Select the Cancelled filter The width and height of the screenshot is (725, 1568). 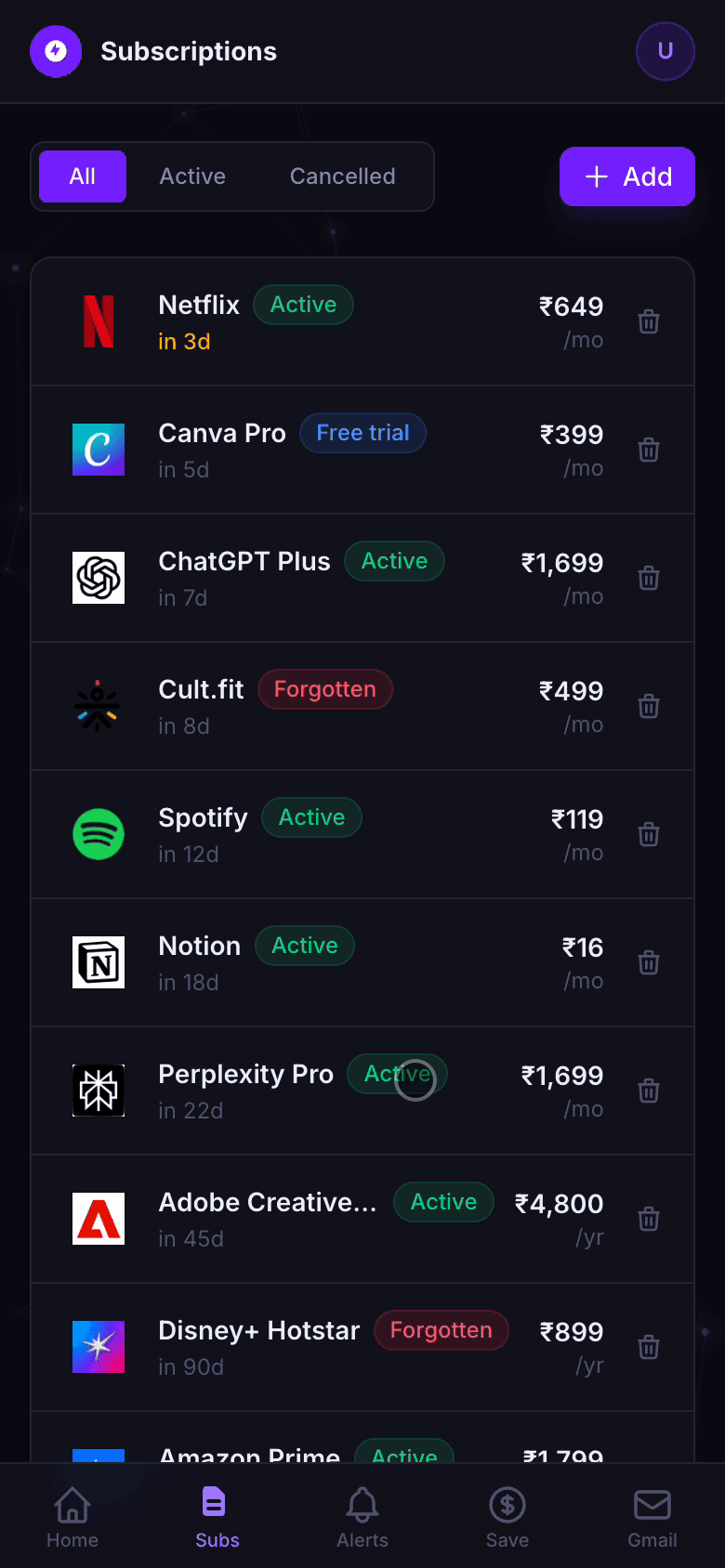point(342,176)
